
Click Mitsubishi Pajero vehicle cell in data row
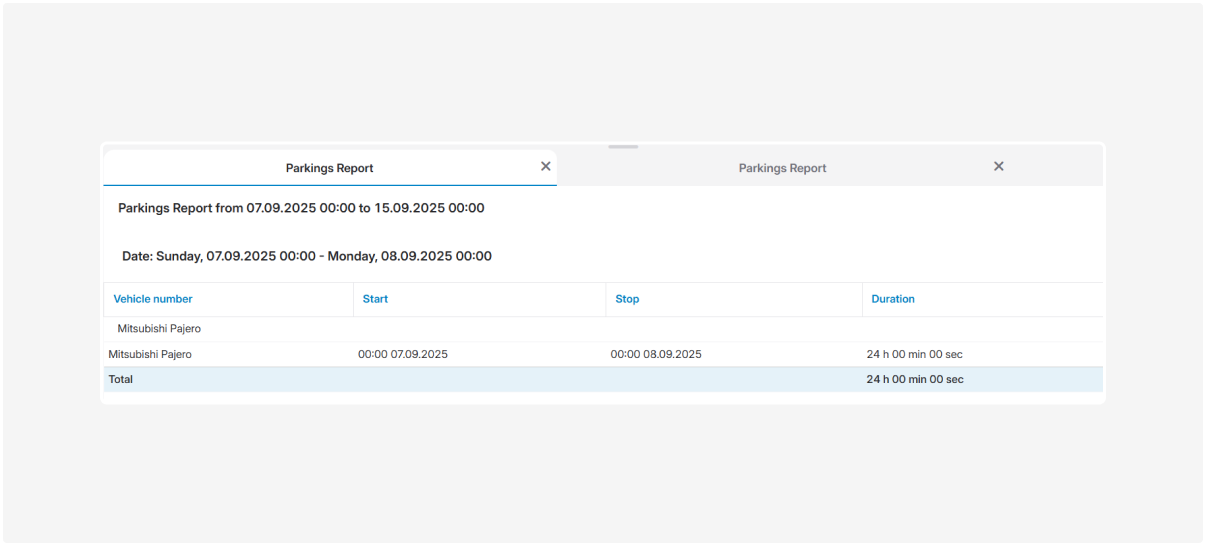click(150, 354)
